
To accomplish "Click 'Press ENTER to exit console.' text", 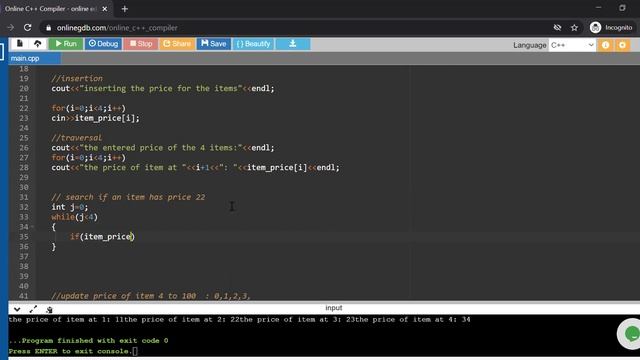I will [70, 351].
